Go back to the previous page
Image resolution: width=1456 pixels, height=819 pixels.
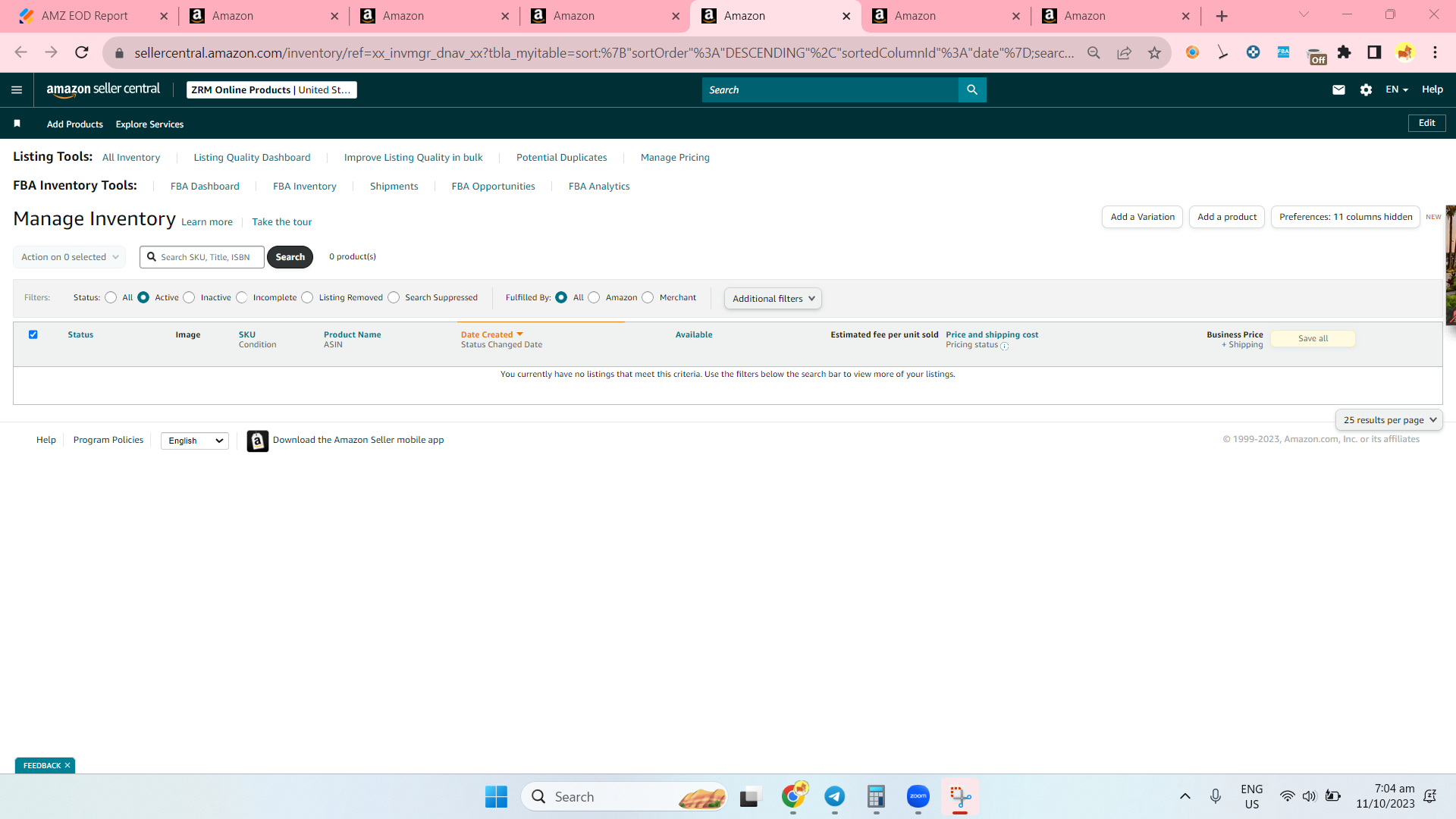[x=21, y=52]
